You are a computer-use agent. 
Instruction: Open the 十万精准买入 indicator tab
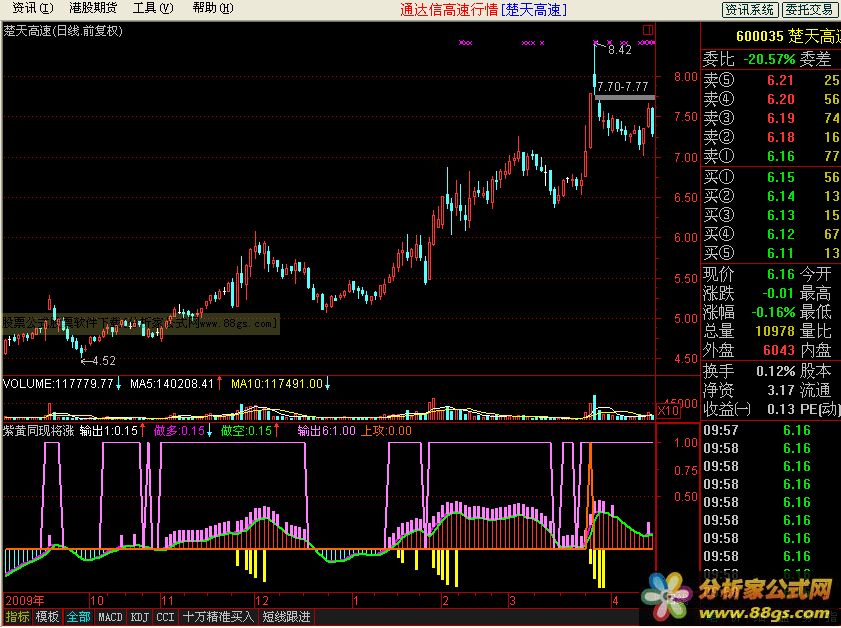(218, 617)
